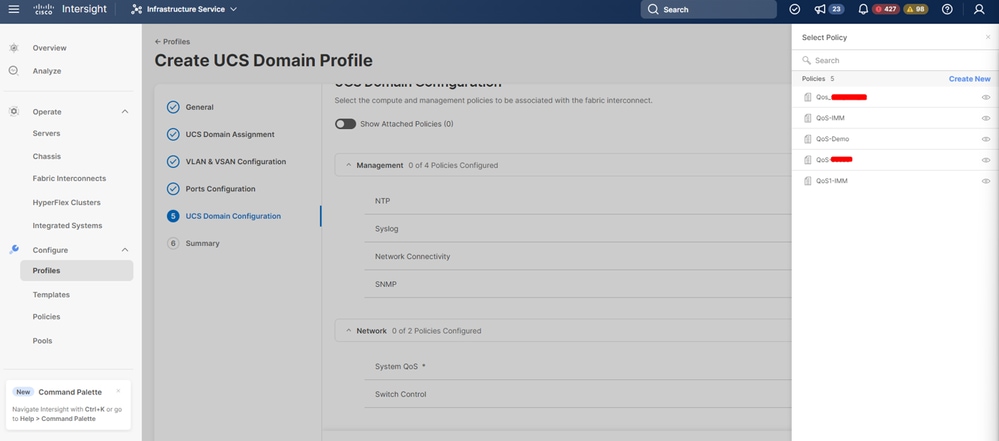
Task: Go to Analyze in sidebar
Action: [47, 71]
